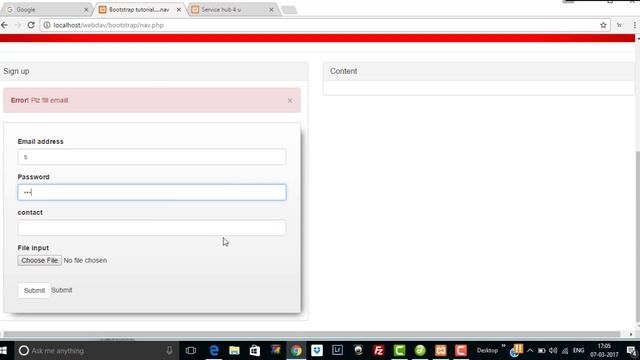The height and width of the screenshot is (360, 640).
Task: Click the plain Submit text link
Action: pyautogui.click(x=62, y=290)
